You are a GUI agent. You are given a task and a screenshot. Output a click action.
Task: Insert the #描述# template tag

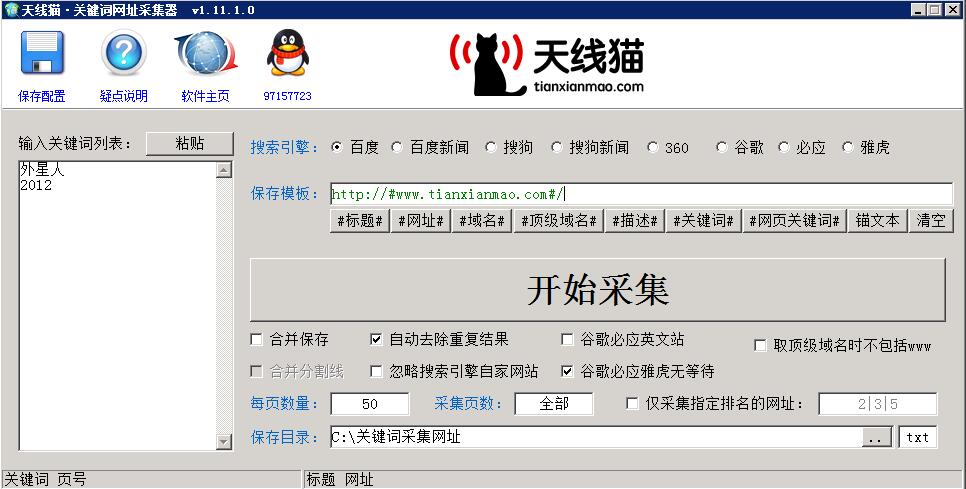[635, 220]
